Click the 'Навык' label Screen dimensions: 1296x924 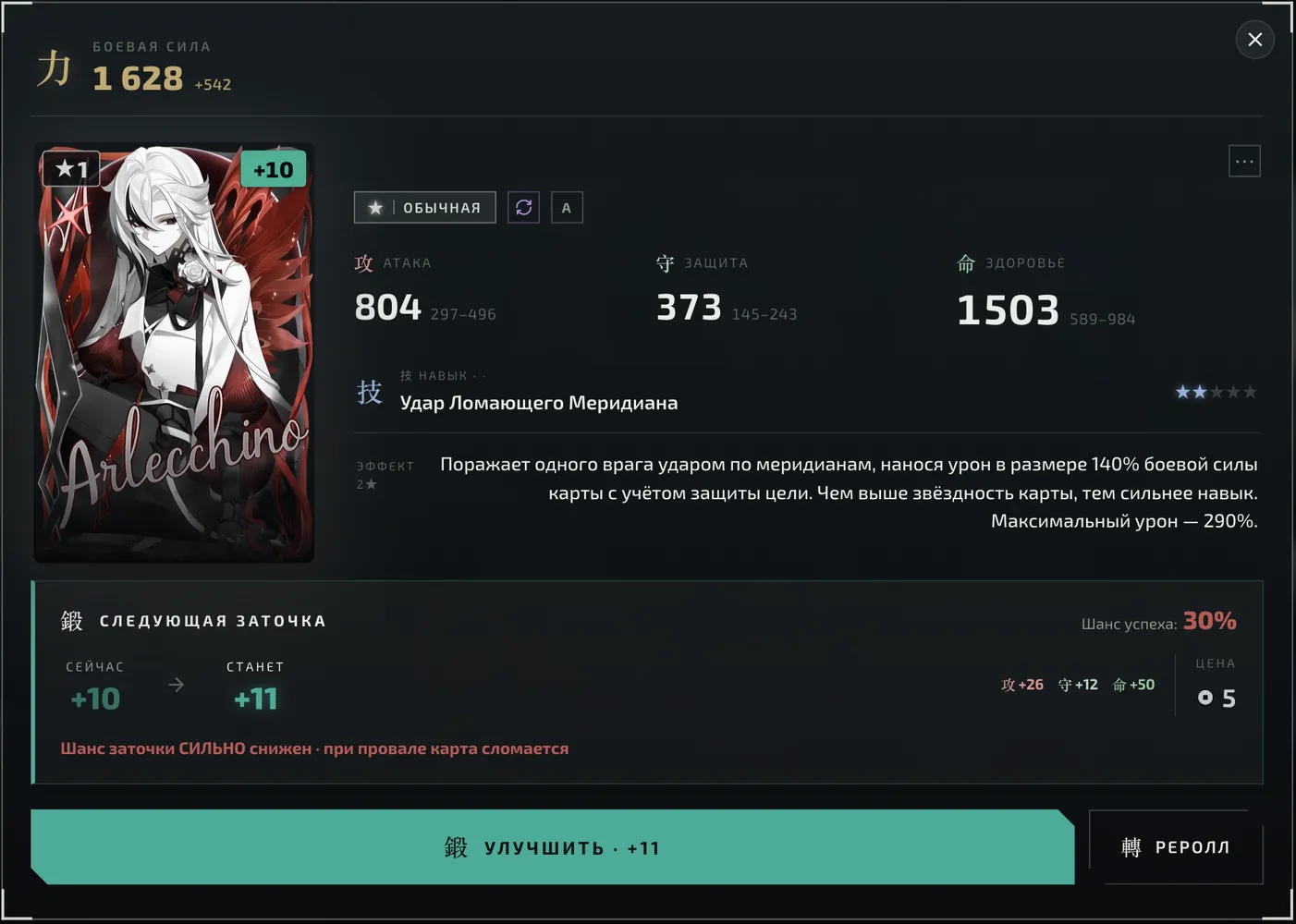pyautogui.click(x=443, y=376)
